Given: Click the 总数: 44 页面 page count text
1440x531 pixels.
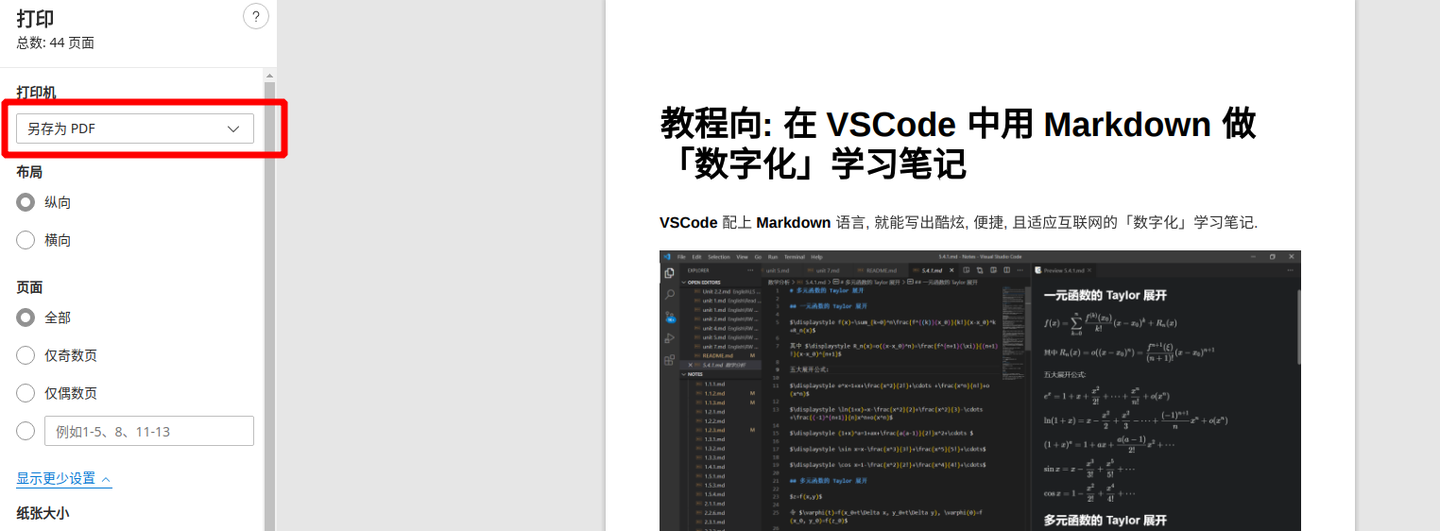Looking at the screenshot, I should point(55,43).
